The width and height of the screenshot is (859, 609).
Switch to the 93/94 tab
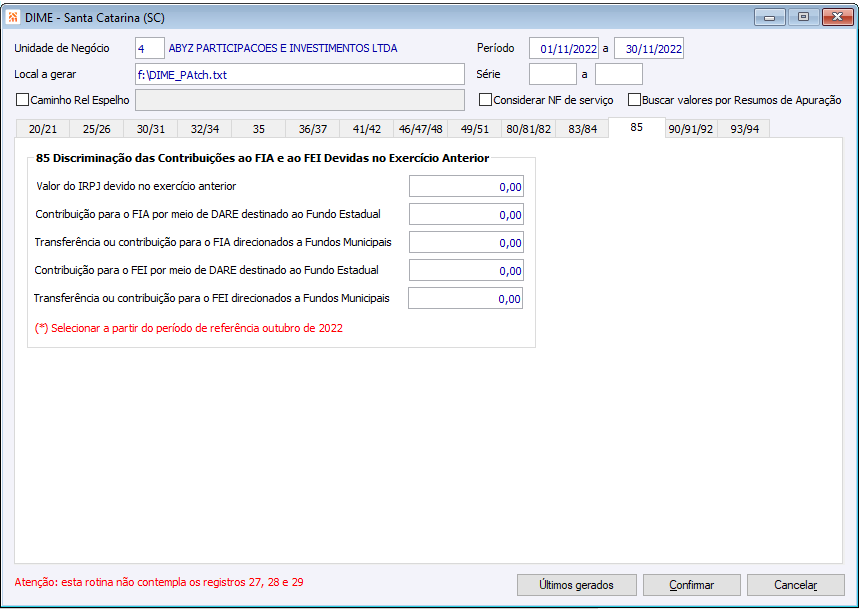[x=745, y=129]
